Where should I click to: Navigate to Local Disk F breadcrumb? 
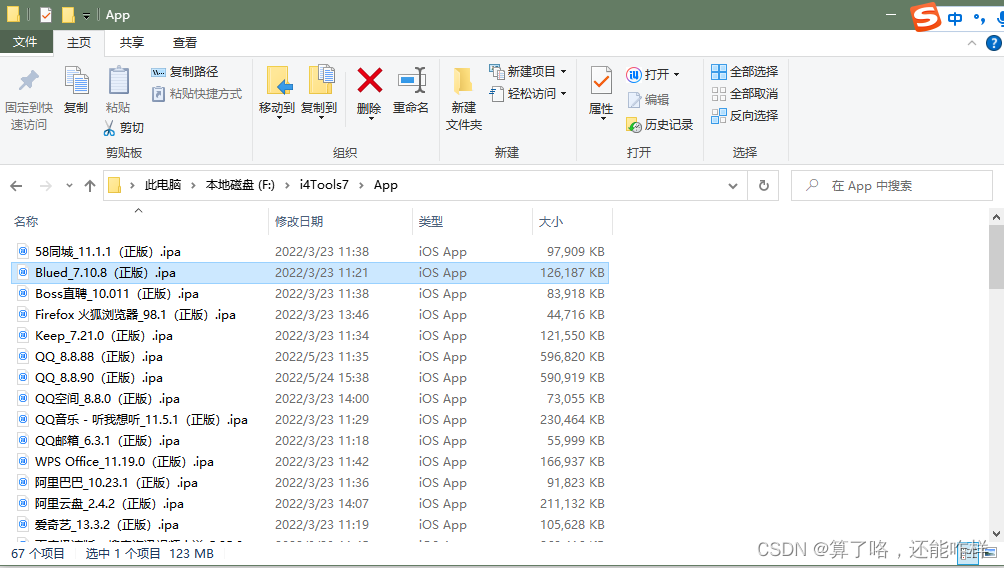pyautogui.click(x=240, y=185)
